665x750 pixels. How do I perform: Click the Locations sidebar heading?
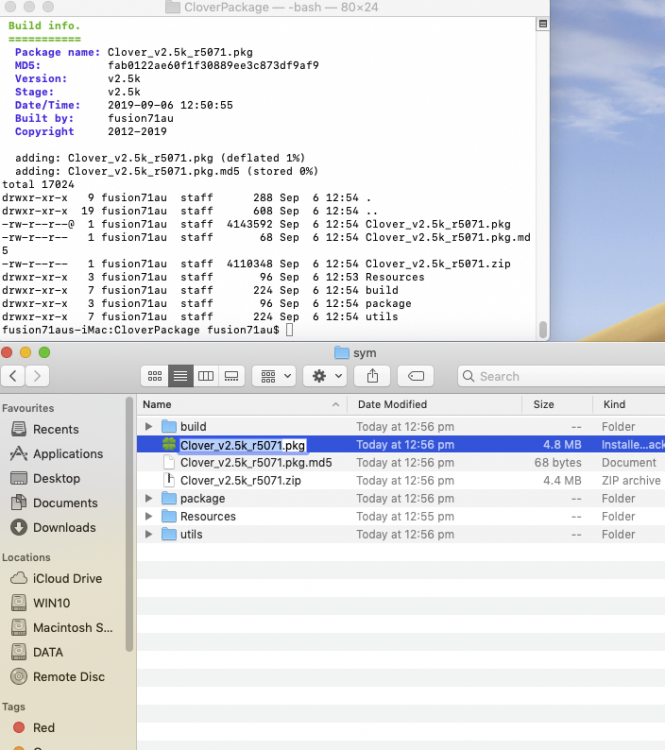coord(26,557)
